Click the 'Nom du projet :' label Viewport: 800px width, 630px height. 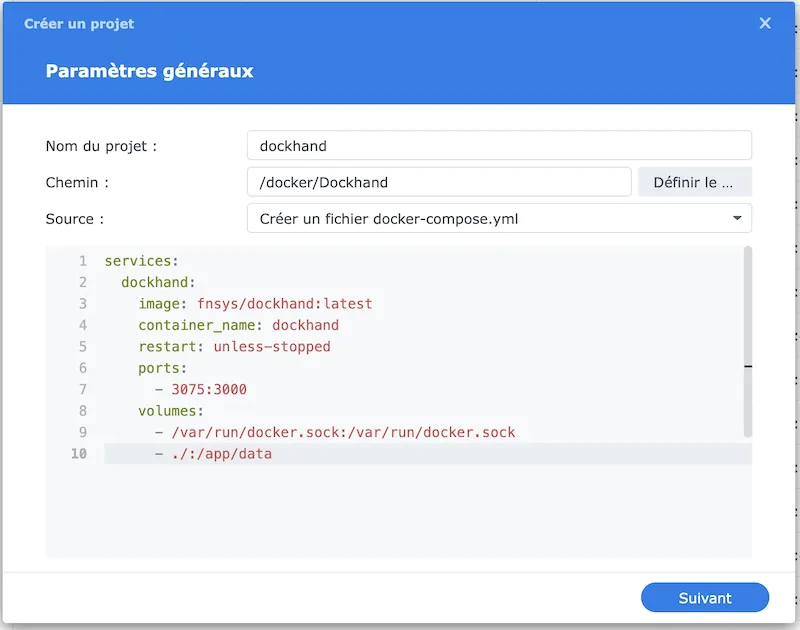coord(101,146)
